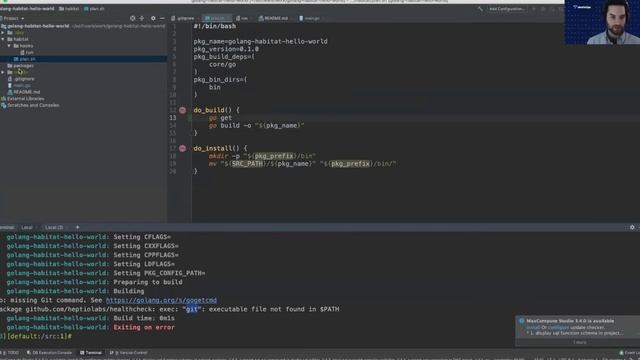This screenshot has height=360, width=640.
Task: Open the golang.org gogetcmd link in terminal
Action: [x=161, y=300]
